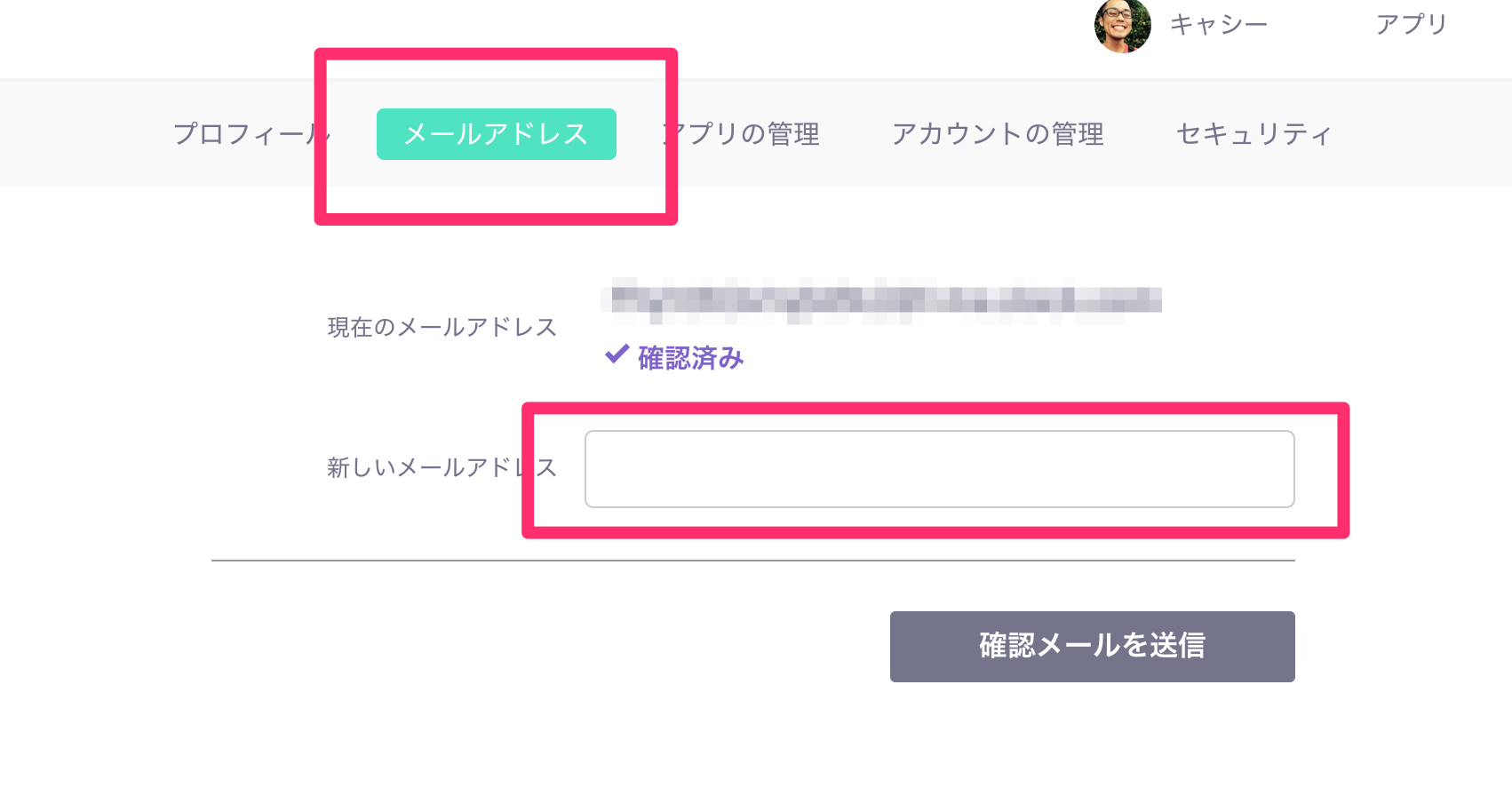Click the 新しいメールアドレス label text
Image resolution: width=1512 pixels, height=812 pixels.
coord(443,466)
